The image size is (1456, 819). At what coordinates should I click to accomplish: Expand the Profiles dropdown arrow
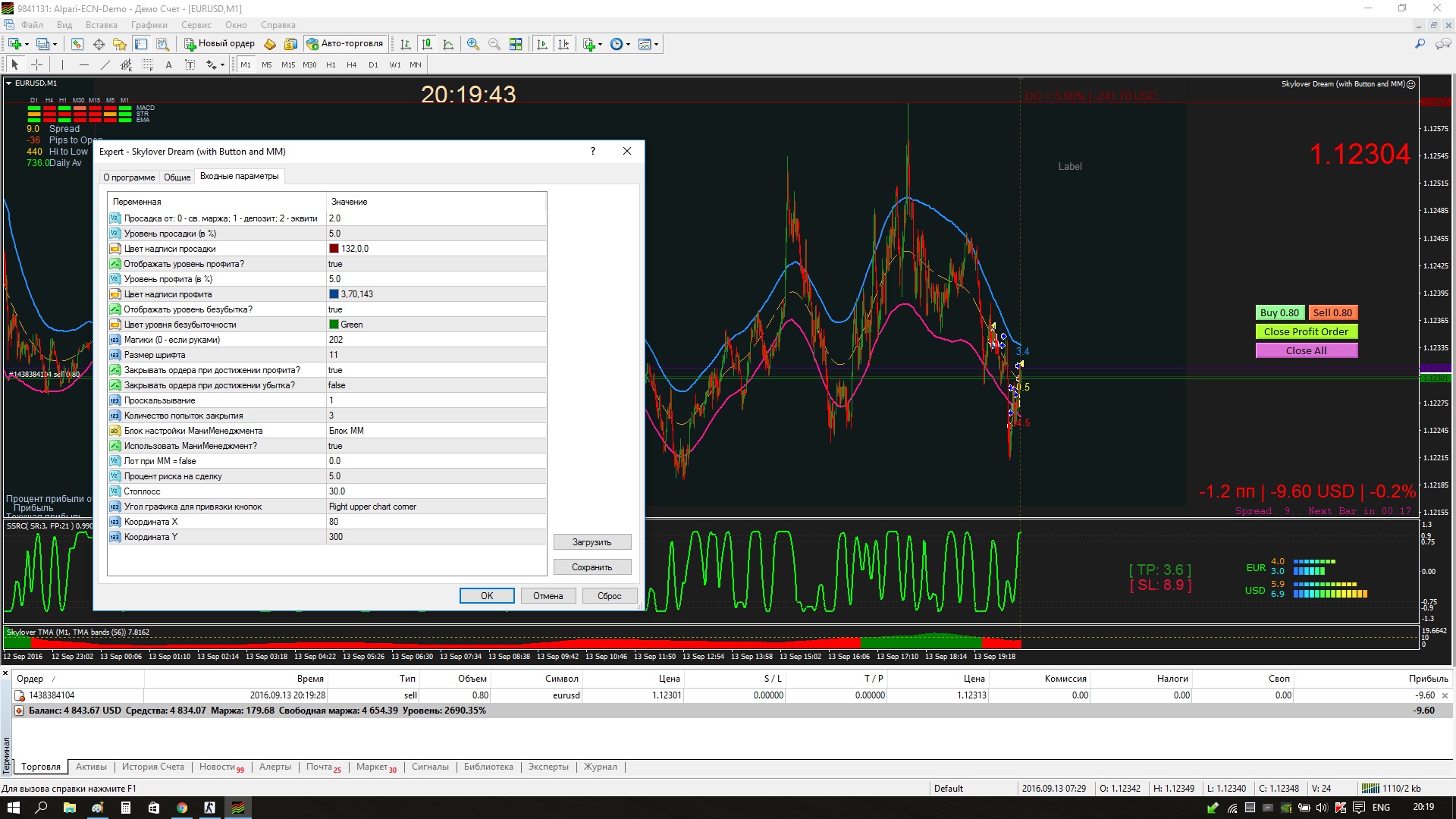[x=55, y=44]
